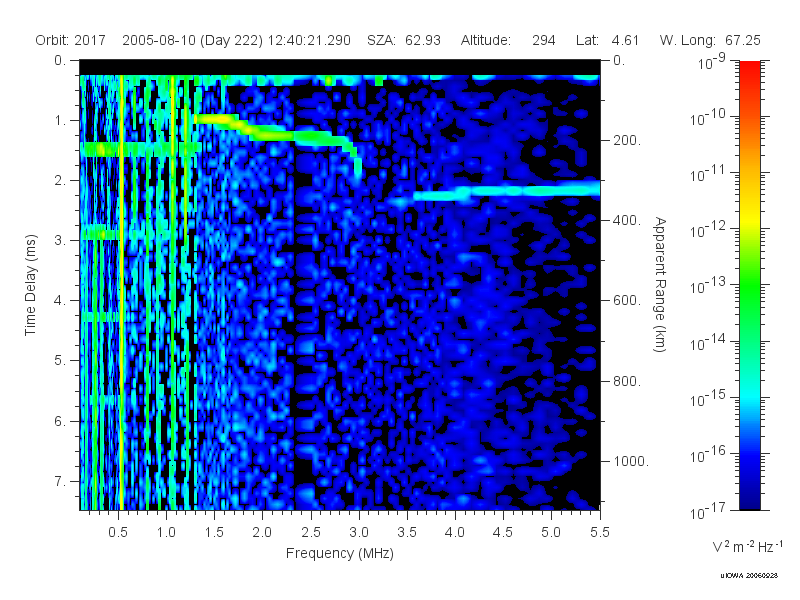800x600 pixels.
Task: Click the 600. apparent range tick label
Action: [x=627, y=301]
